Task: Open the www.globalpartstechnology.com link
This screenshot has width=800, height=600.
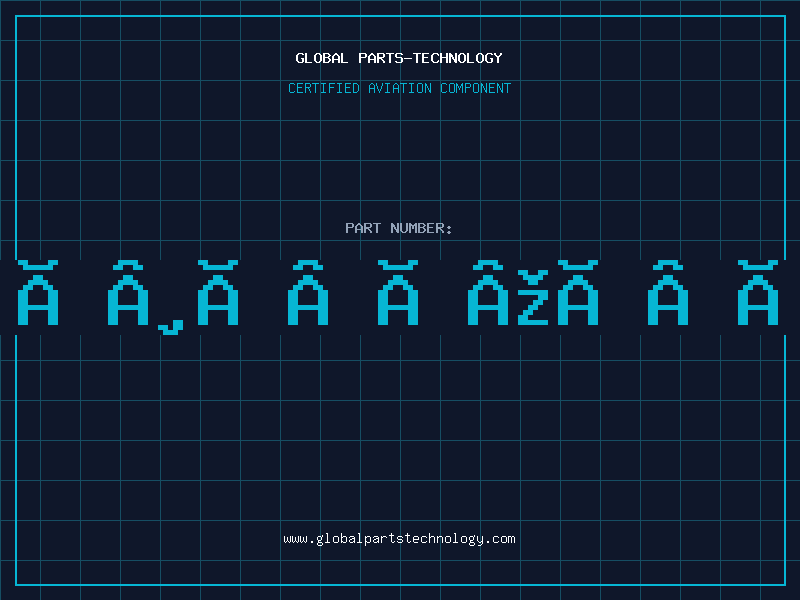Action: click(399, 539)
